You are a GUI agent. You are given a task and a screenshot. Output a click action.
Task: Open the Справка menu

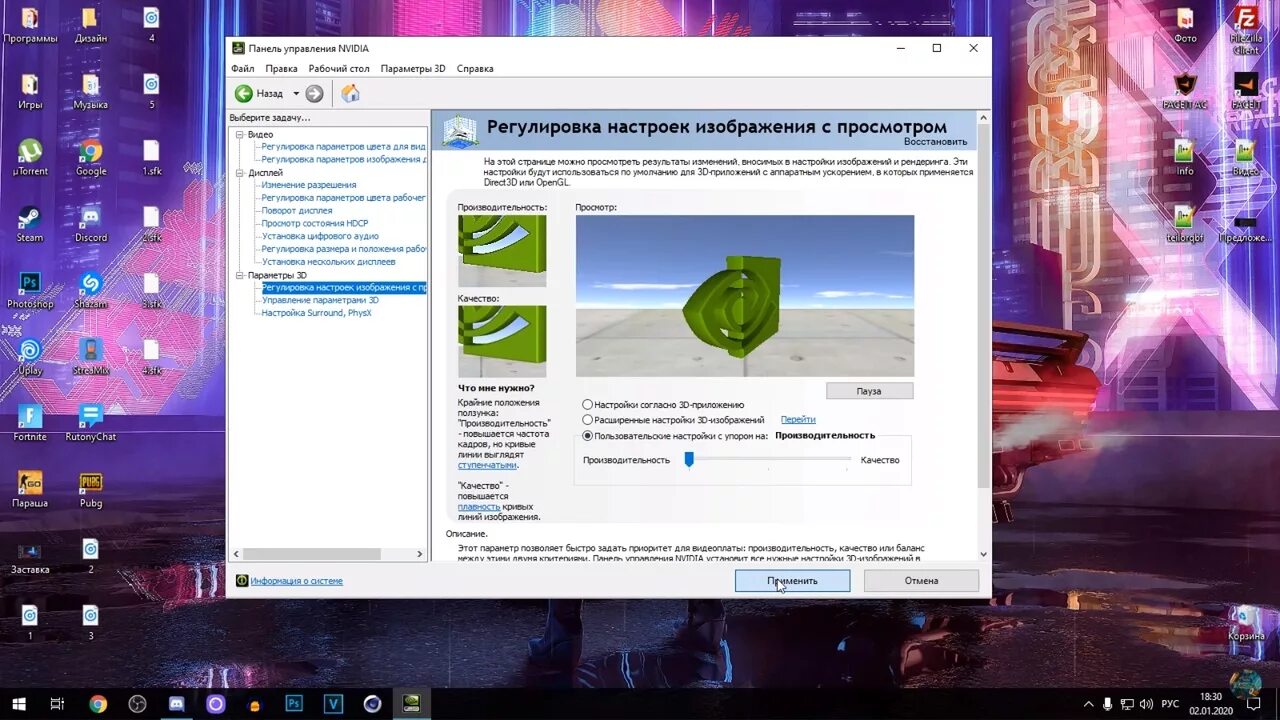[475, 68]
